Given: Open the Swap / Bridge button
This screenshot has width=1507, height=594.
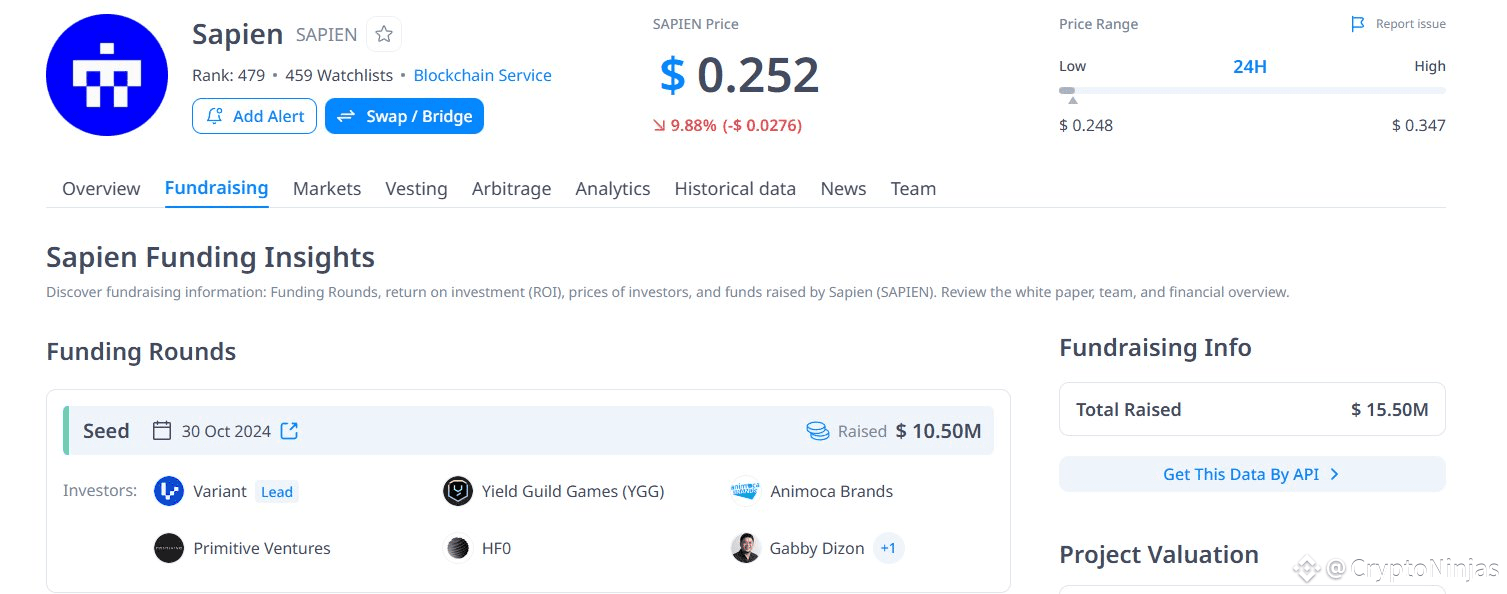Looking at the screenshot, I should click(x=404, y=116).
